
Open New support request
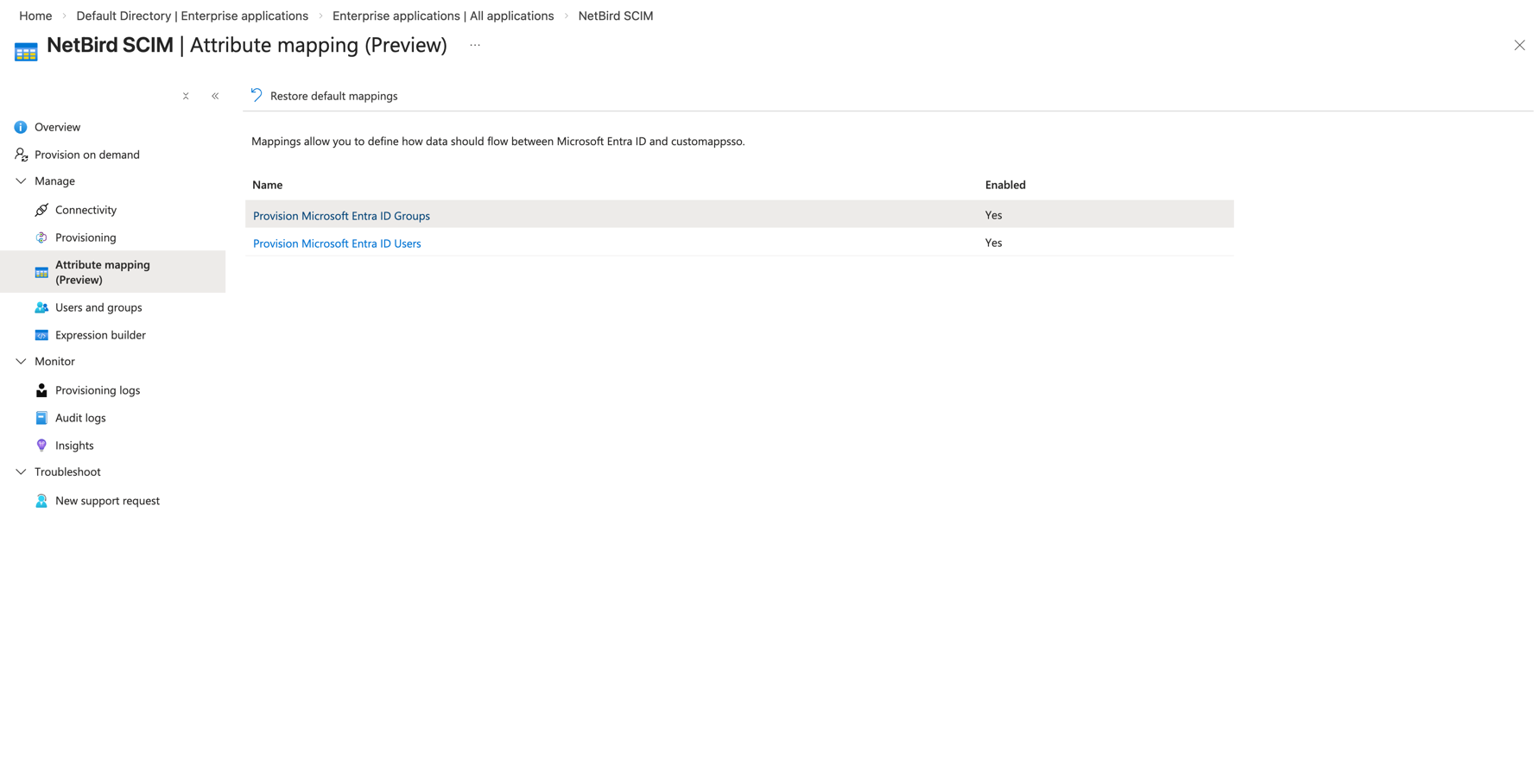[107, 501]
